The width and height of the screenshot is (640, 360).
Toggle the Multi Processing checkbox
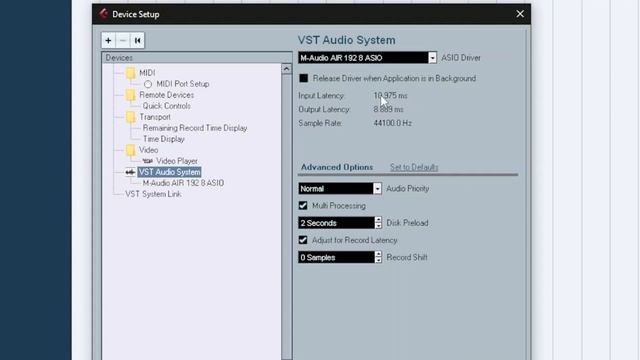point(303,206)
